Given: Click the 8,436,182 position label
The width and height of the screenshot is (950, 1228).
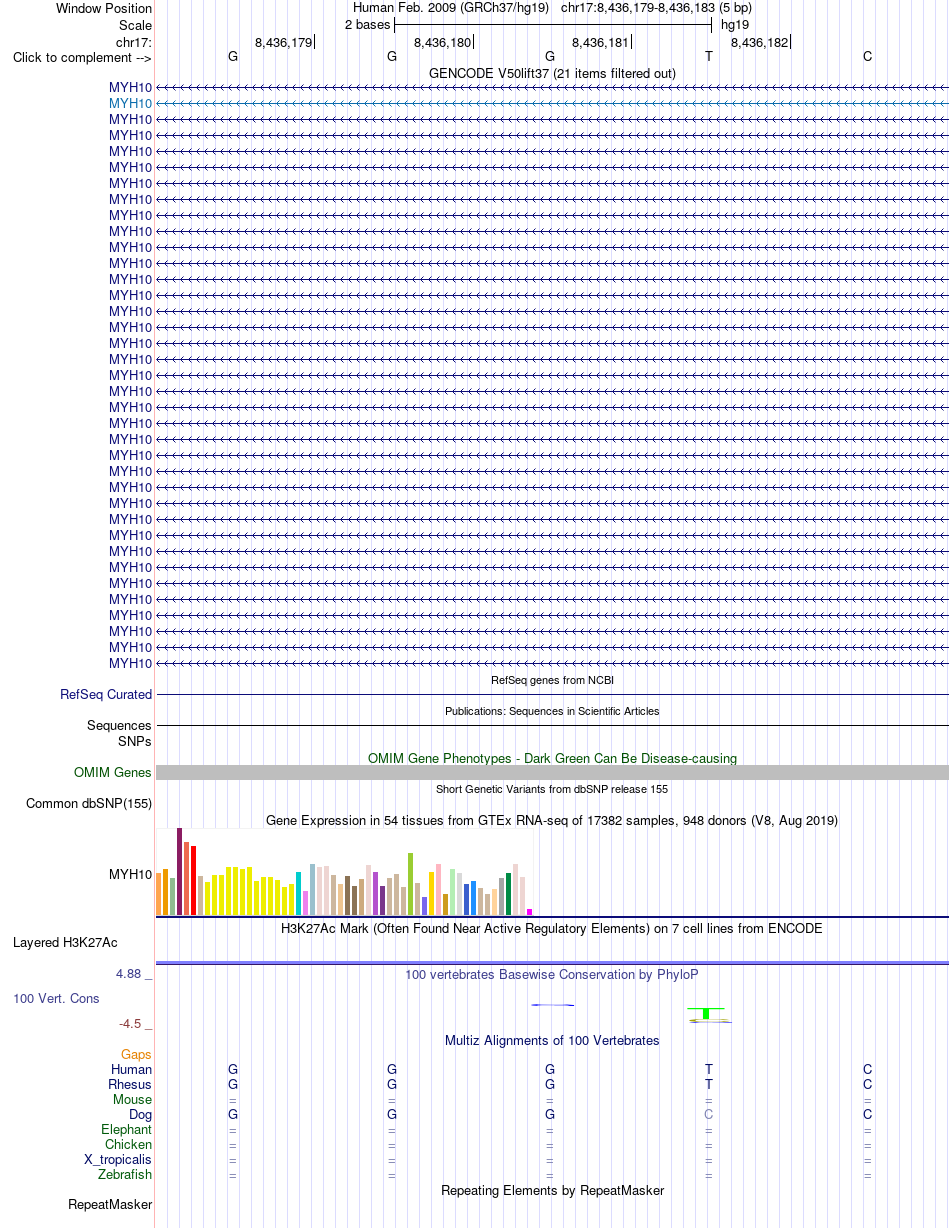Looking at the screenshot, I should tap(760, 42).
